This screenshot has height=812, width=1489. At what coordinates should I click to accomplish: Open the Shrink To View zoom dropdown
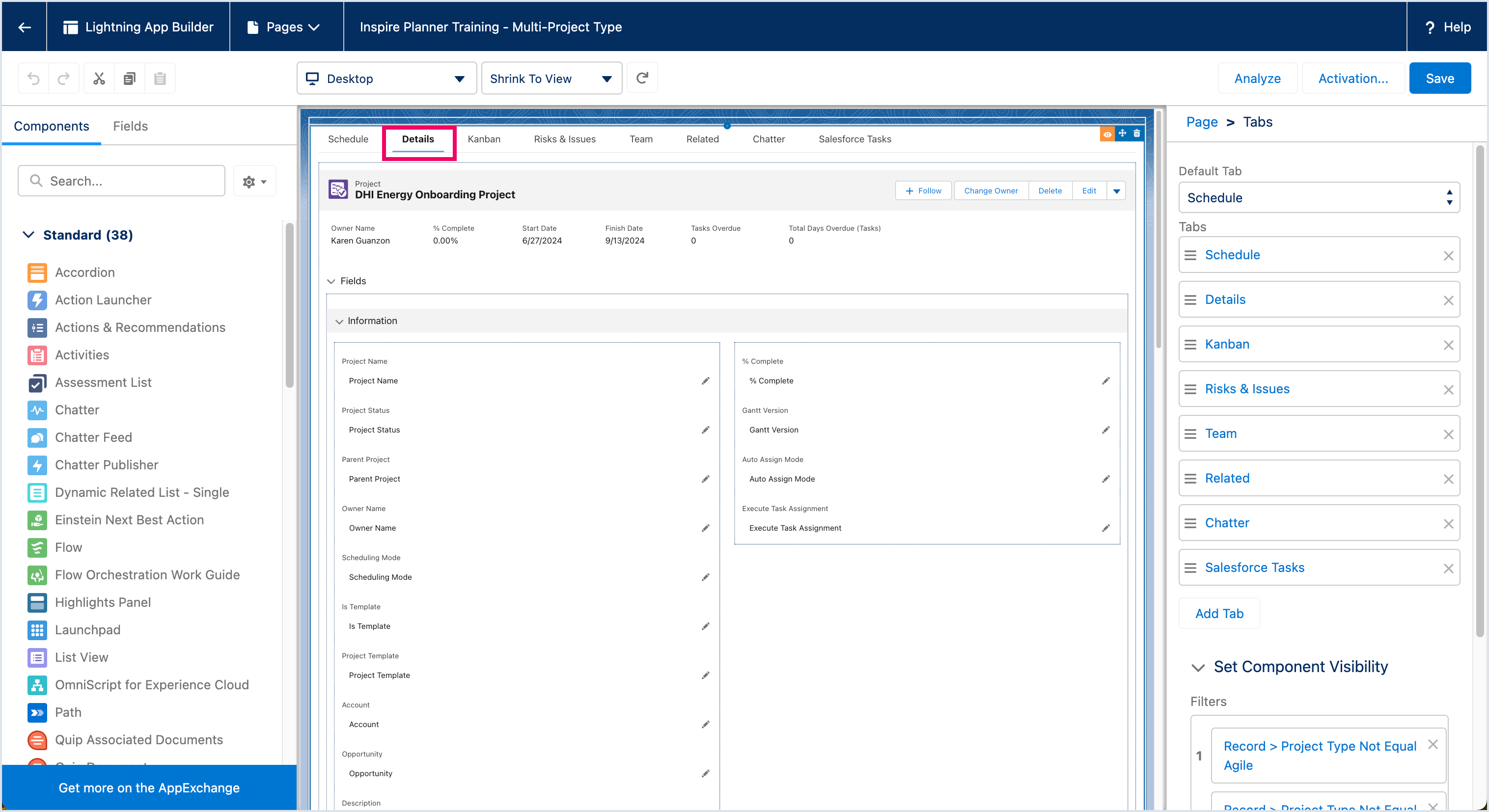pos(551,78)
